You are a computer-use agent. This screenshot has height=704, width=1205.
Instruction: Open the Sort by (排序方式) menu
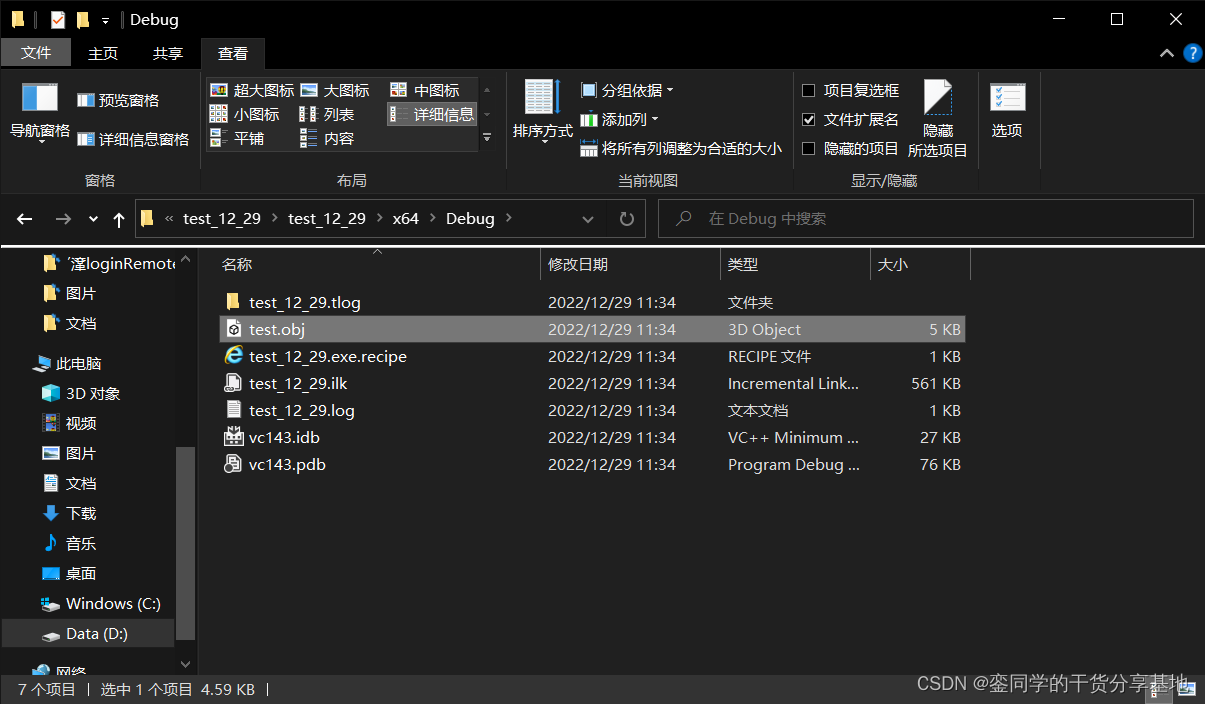tap(543, 112)
